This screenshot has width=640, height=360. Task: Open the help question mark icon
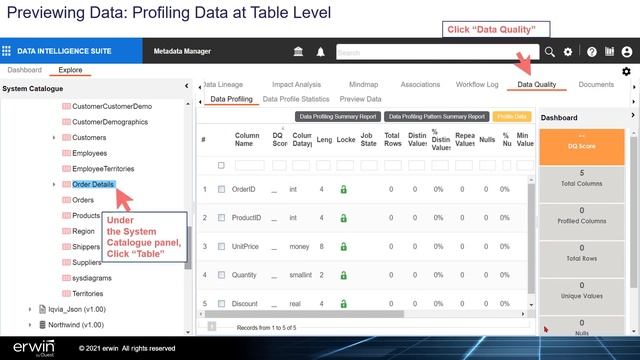click(592, 52)
